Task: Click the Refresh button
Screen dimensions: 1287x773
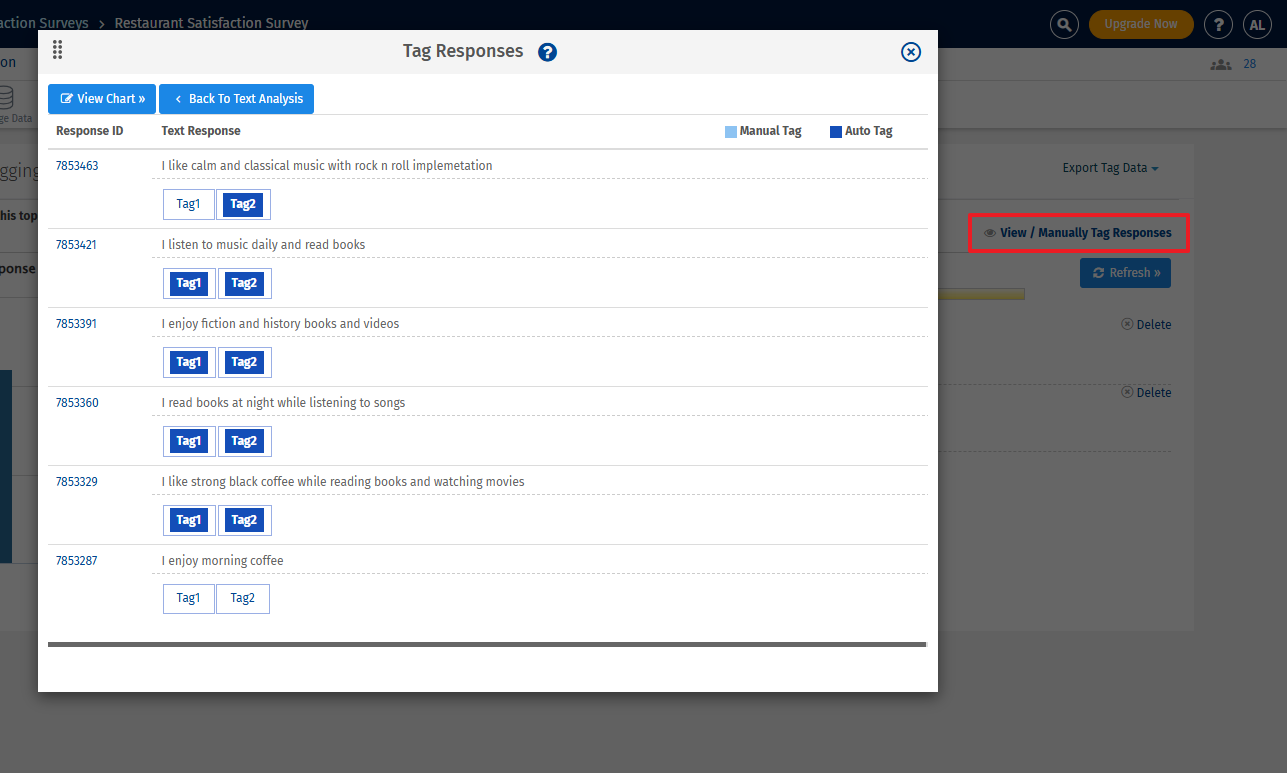Action: coord(1125,272)
